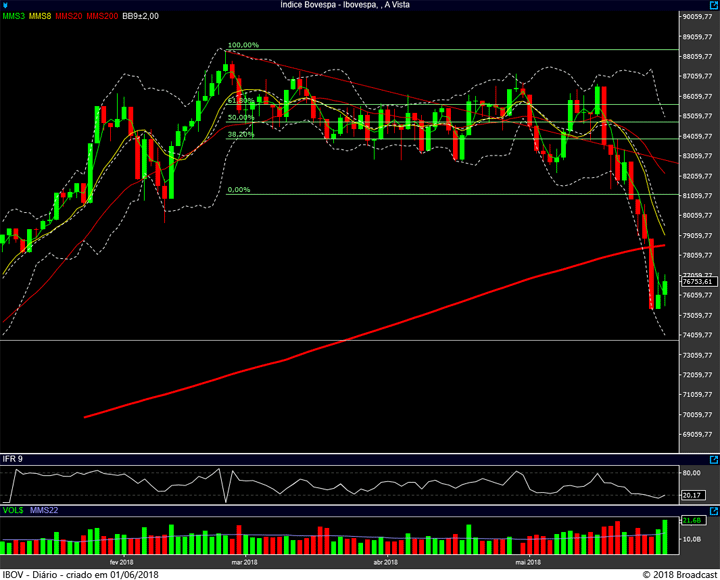Click the MMS22 volume average label
The image size is (720, 580).
click(x=44, y=510)
